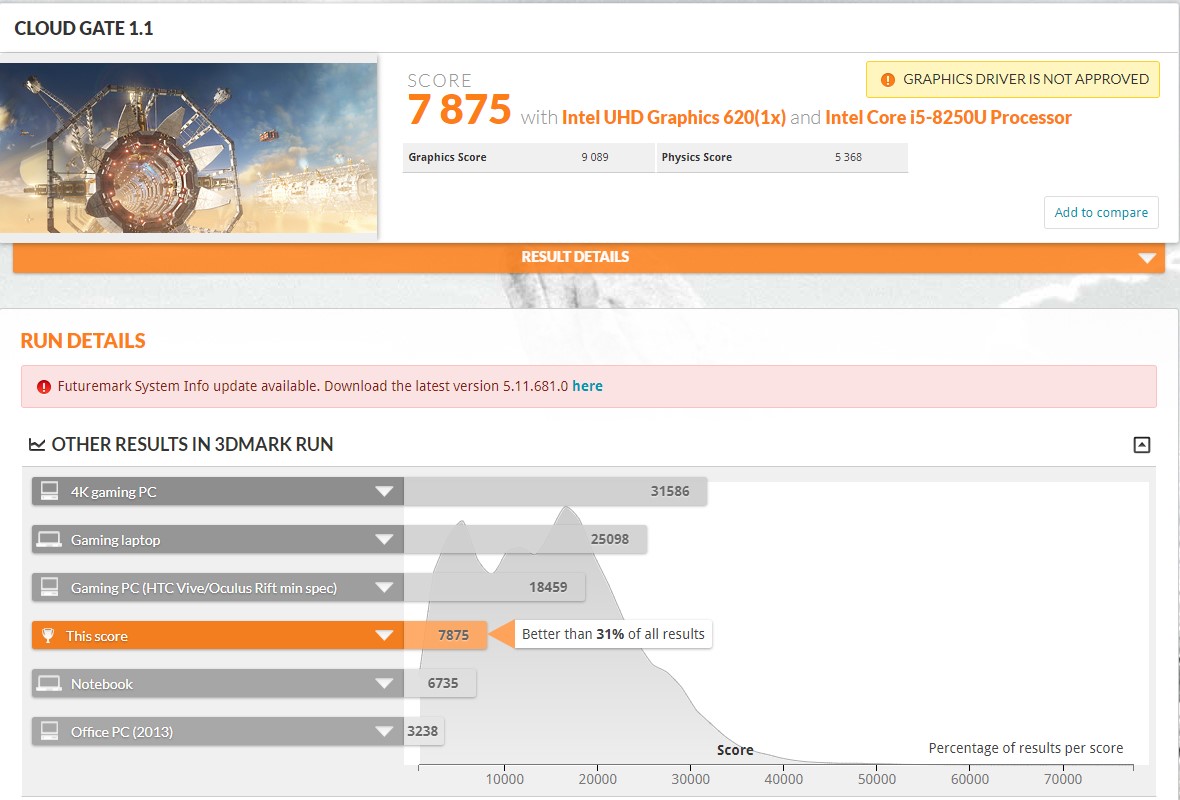This screenshot has height=800, width=1180.
Task: Click the Gaming laptop icon
Action: [50, 540]
